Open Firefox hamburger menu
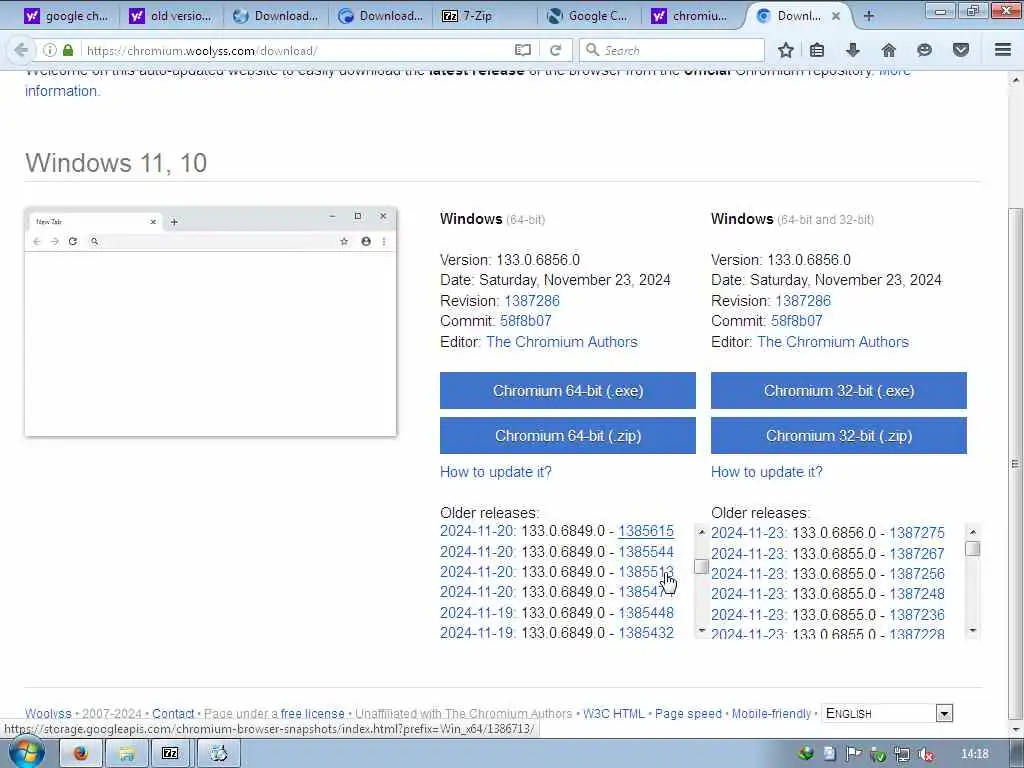 pos(1003,50)
